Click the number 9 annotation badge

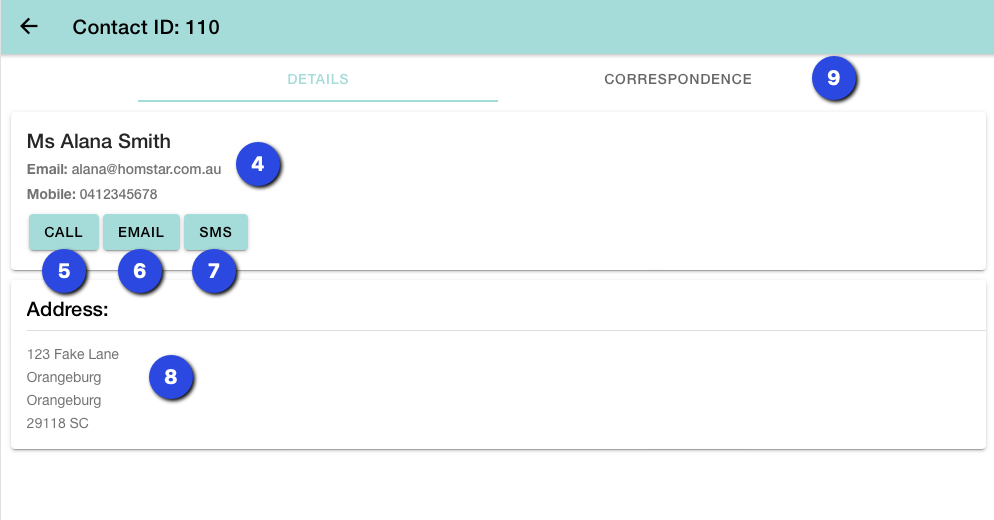(x=833, y=78)
